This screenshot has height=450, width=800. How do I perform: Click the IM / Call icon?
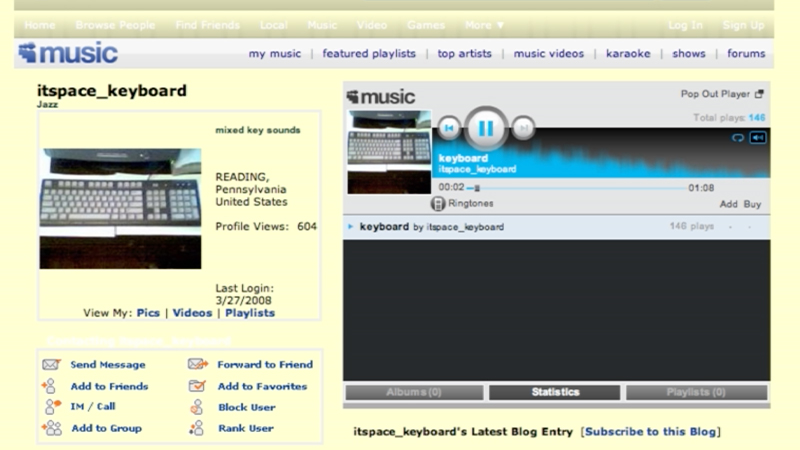pos(52,407)
